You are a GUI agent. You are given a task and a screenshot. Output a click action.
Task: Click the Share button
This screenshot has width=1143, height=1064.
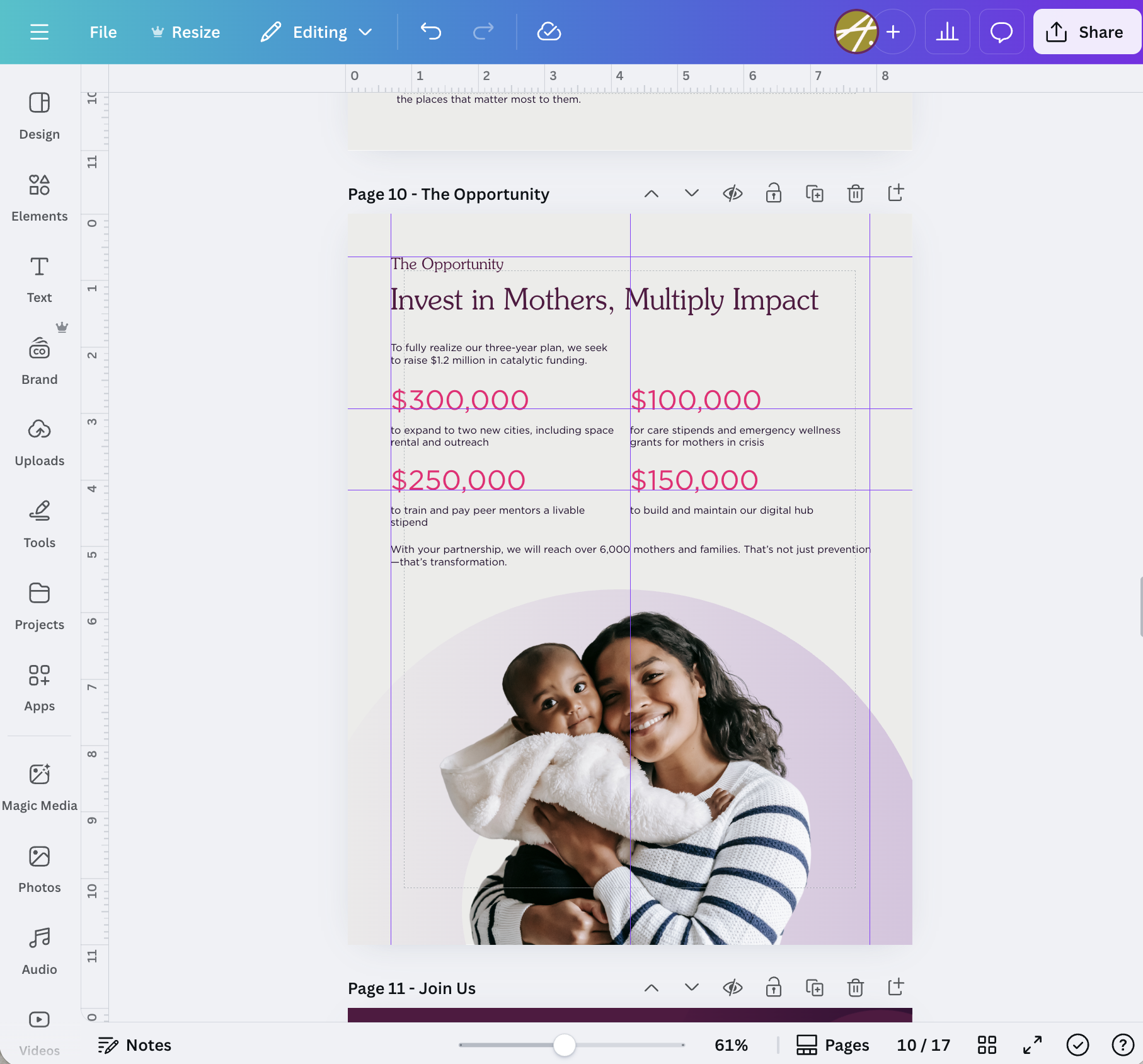(1086, 32)
